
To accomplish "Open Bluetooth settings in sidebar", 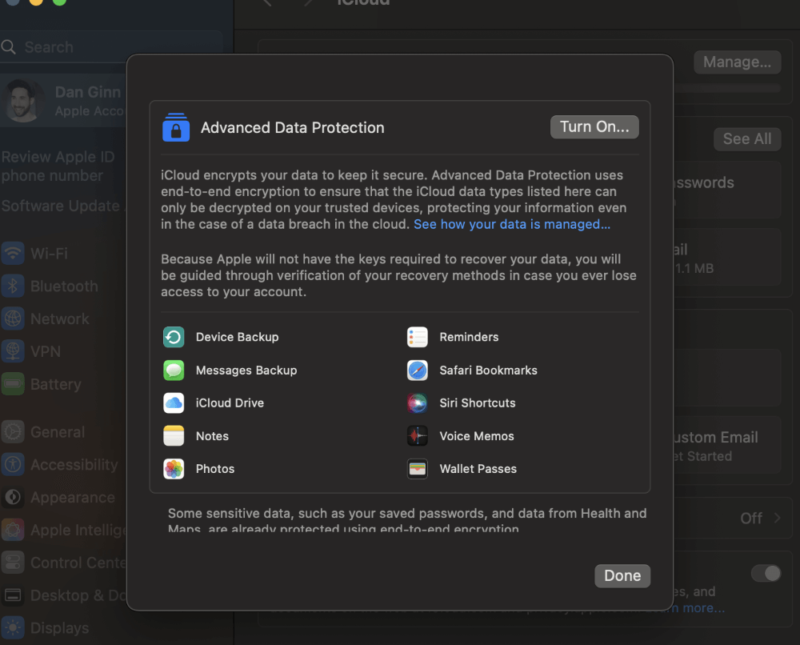I will coord(64,286).
